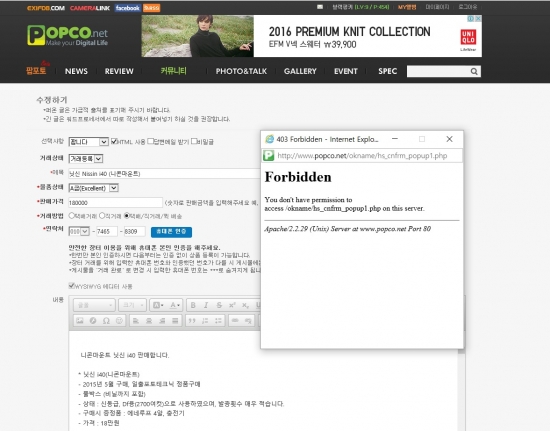Go to the REVIEW section
This screenshot has width=550, height=431.
point(119,71)
